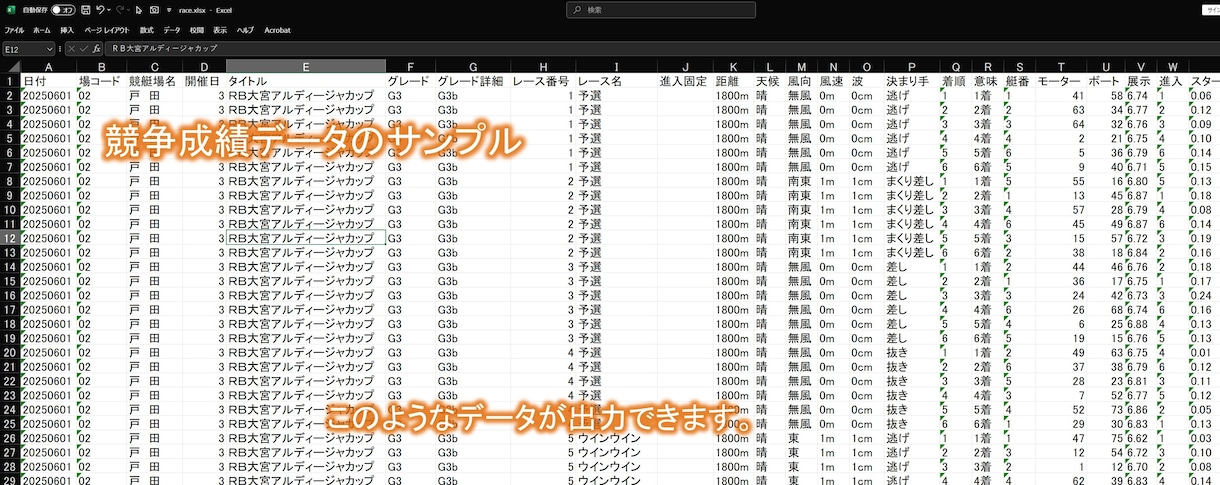Click the 展示 header cell
The image size is (1220, 485).
point(1139,81)
